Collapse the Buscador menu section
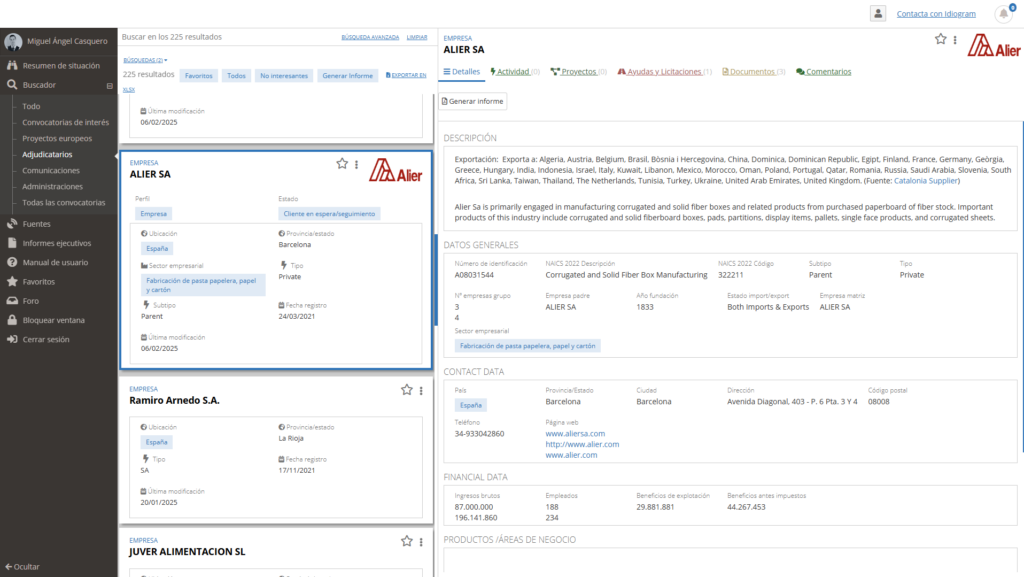This screenshot has width=1024, height=577. (110, 86)
